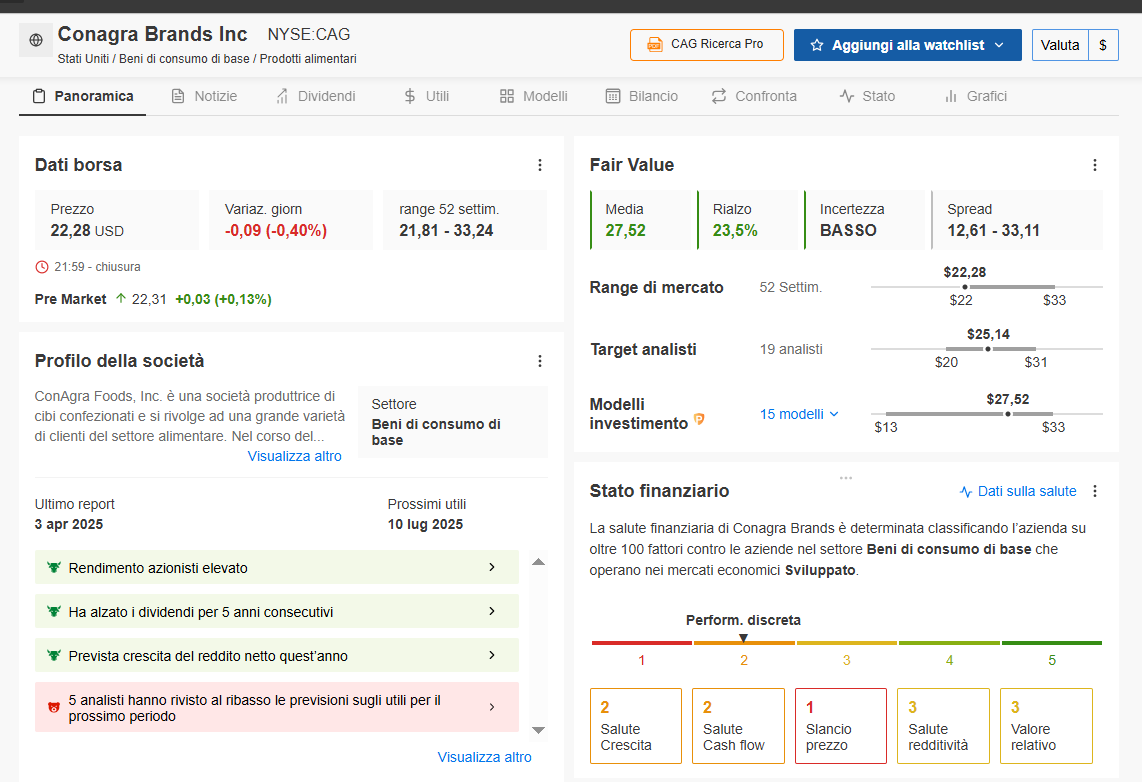
Task: Click the document icon of the Notizie tab
Action: click(x=178, y=96)
